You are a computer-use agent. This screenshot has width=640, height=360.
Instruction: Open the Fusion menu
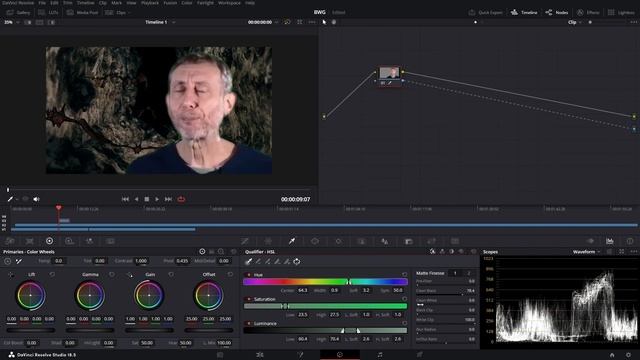click(x=170, y=2)
